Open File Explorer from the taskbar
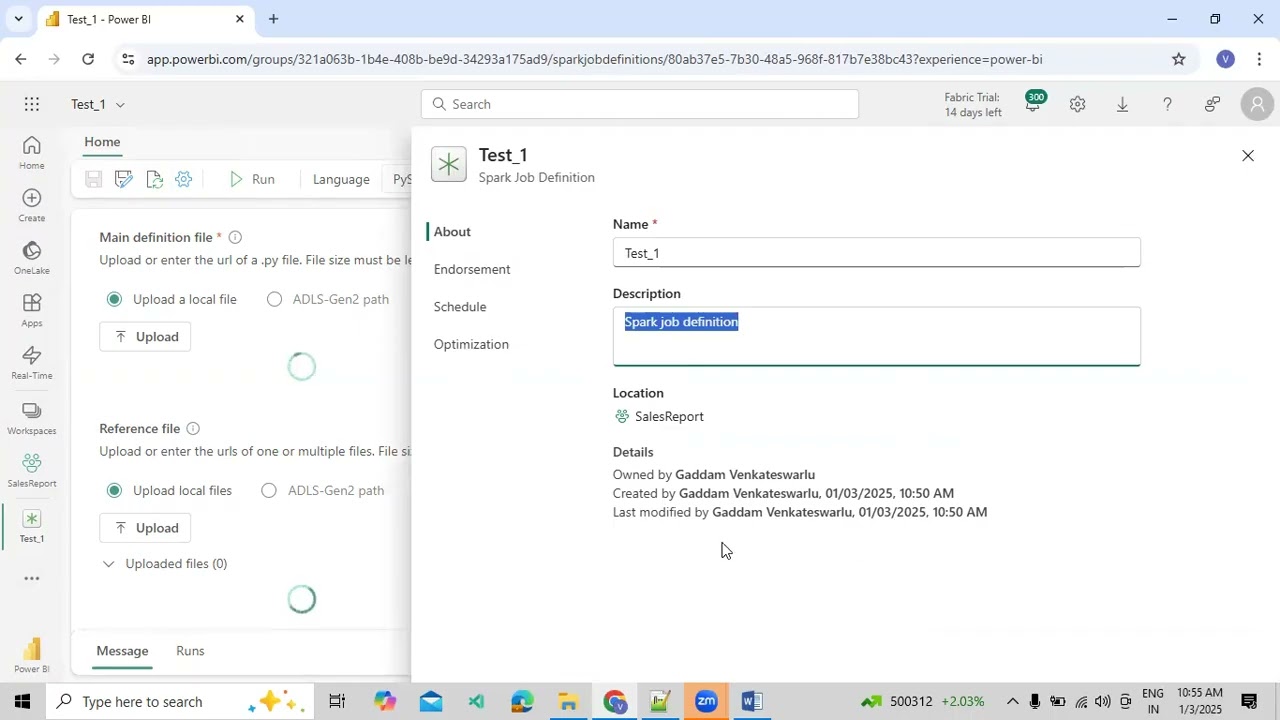The height and width of the screenshot is (720, 1280). [x=568, y=701]
